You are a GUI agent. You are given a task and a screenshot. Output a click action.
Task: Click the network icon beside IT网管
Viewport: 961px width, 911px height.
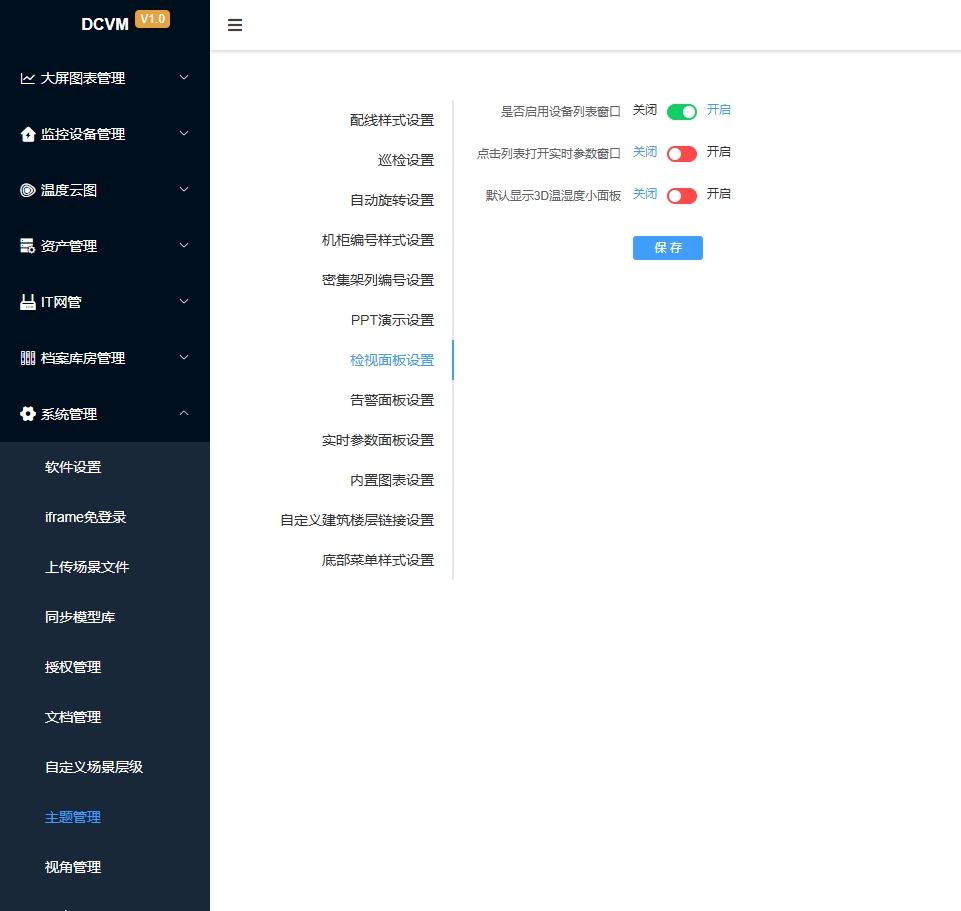coord(28,302)
